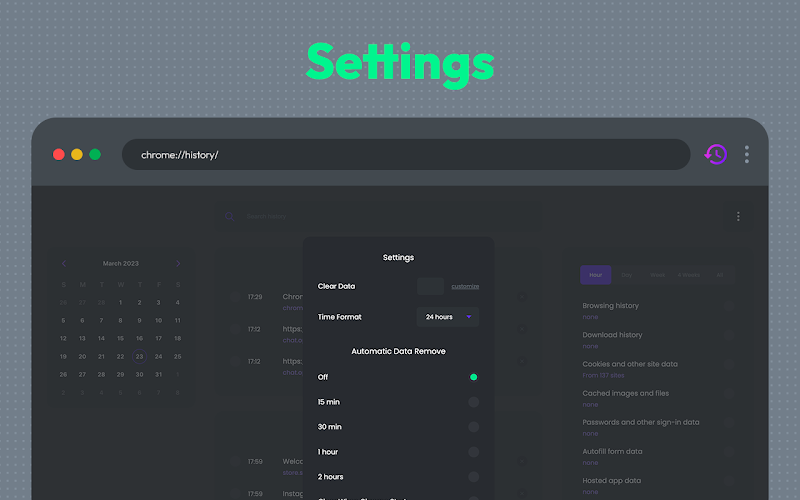Click the "March 2023" calendar title
Image resolution: width=800 pixels, height=500 pixels.
point(120,263)
